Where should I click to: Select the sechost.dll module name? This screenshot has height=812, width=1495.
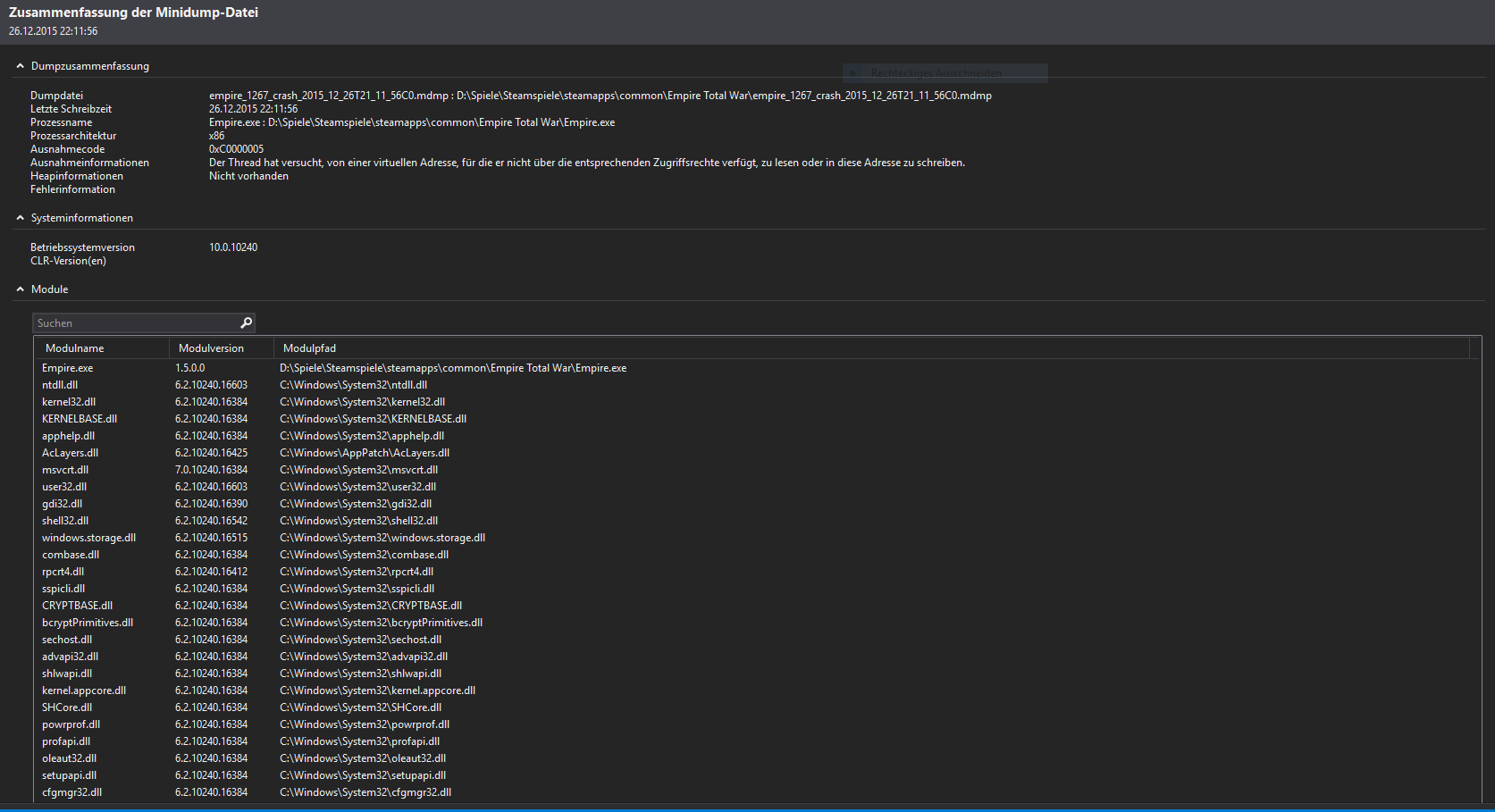coord(67,640)
